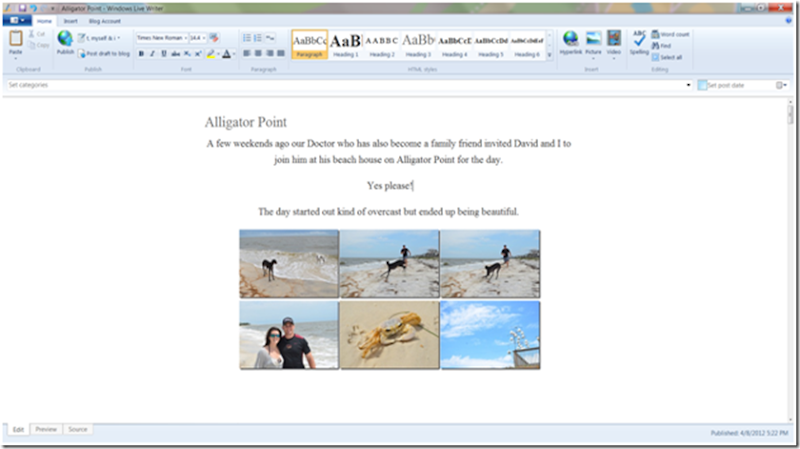
Task: Insert a bulleted list
Action: pyautogui.click(x=246, y=38)
